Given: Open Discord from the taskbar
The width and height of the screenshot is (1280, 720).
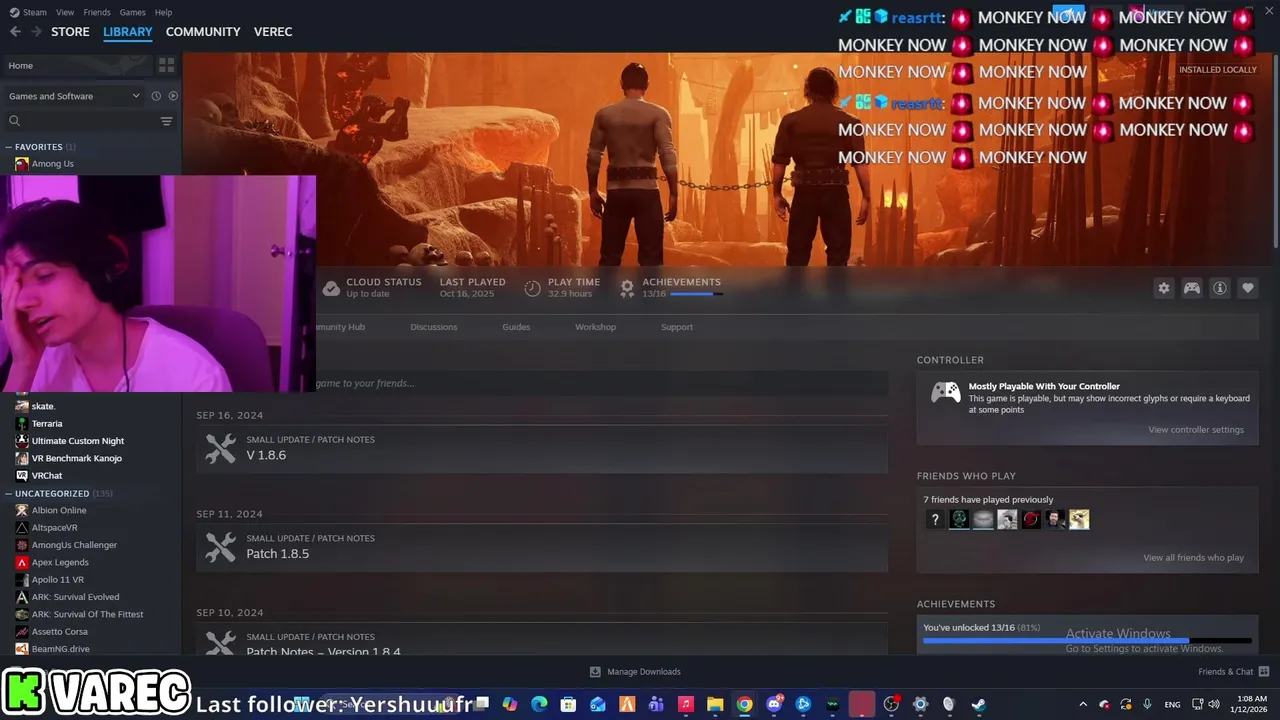Looking at the screenshot, I should (x=774, y=704).
